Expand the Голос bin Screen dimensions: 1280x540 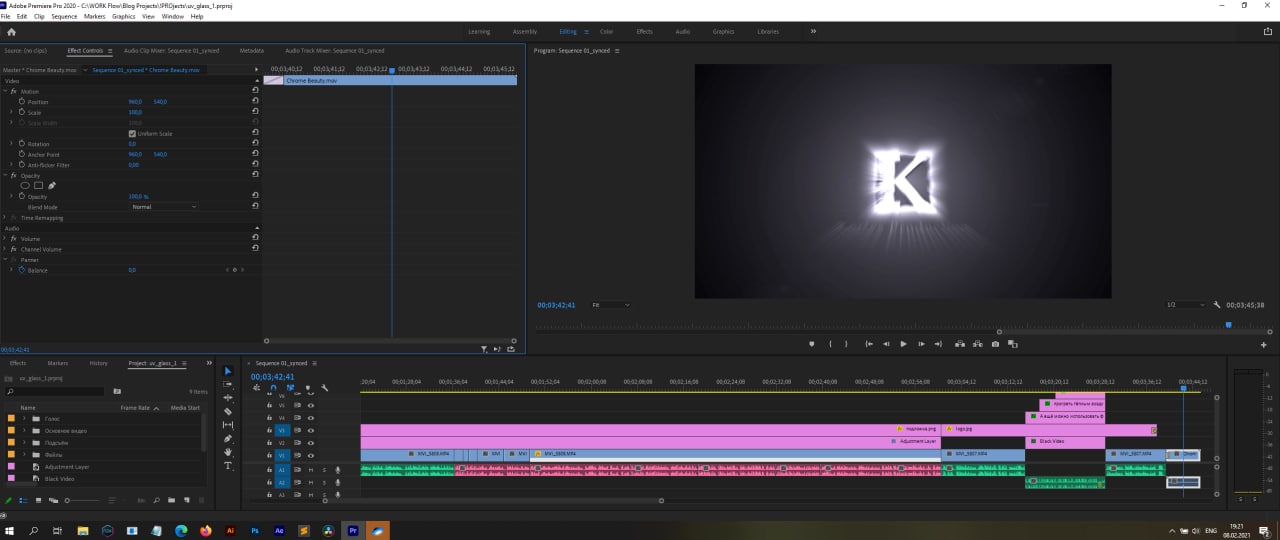25,418
